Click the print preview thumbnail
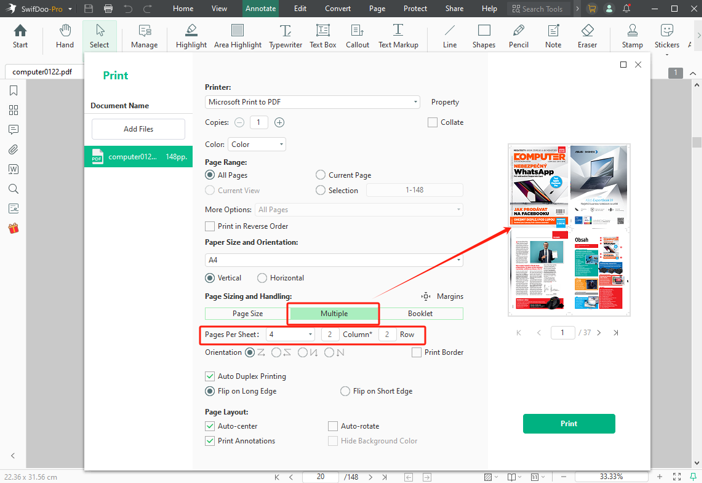The width and height of the screenshot is (702, 483). coord(569,230)
